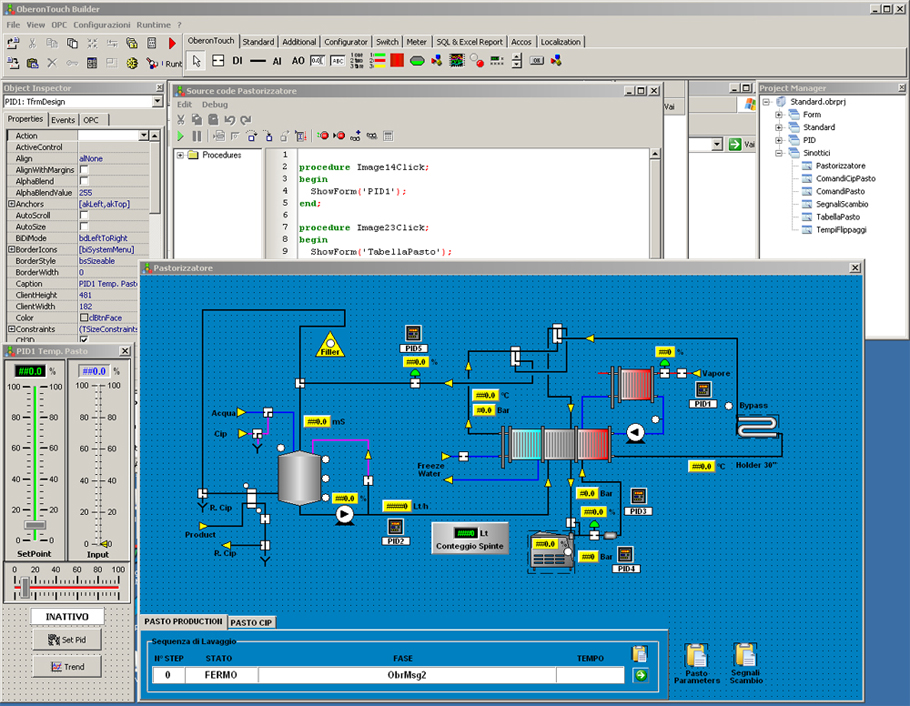The height and width of the screenshot is (706, 910).
Task: Select the green oval button component
Action: (417, 60)
